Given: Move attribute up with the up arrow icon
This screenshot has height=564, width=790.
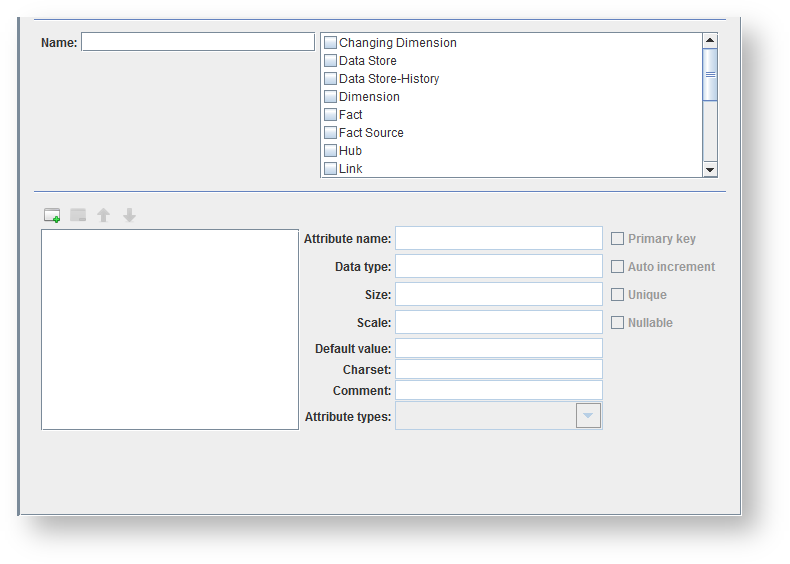Looking at the screenshot, I should click(x=103, y=215).
